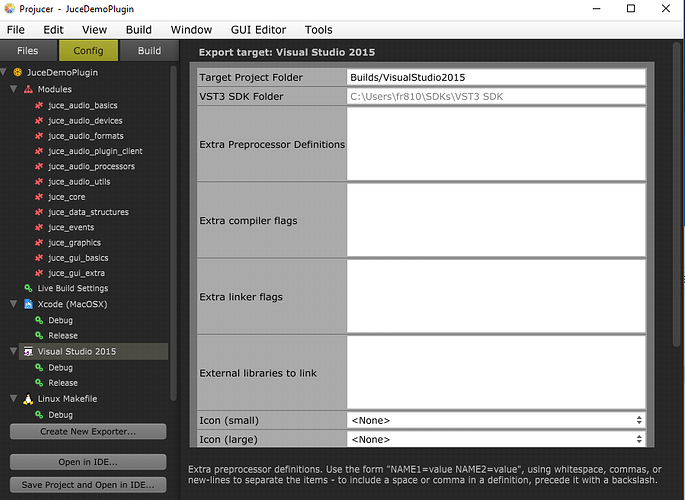Switch to the Build tab

click(x=149, y=51)
